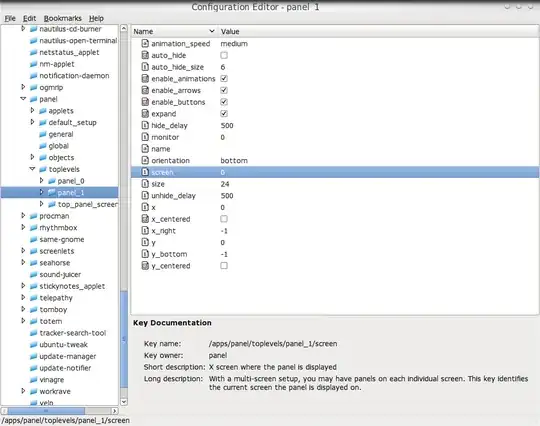
Task: Uncheck the enable_buttons checkbox
Action: (x=224, y=102)
